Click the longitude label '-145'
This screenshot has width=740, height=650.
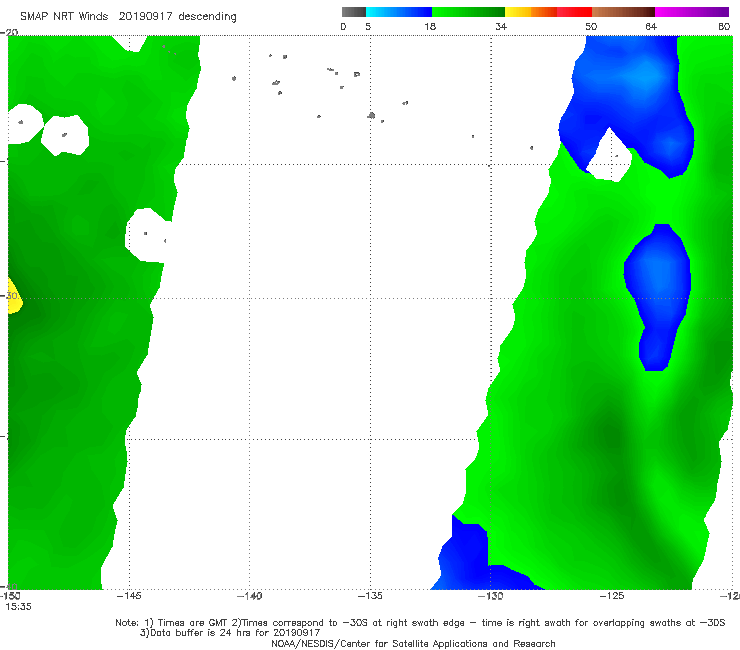[129, 596]
